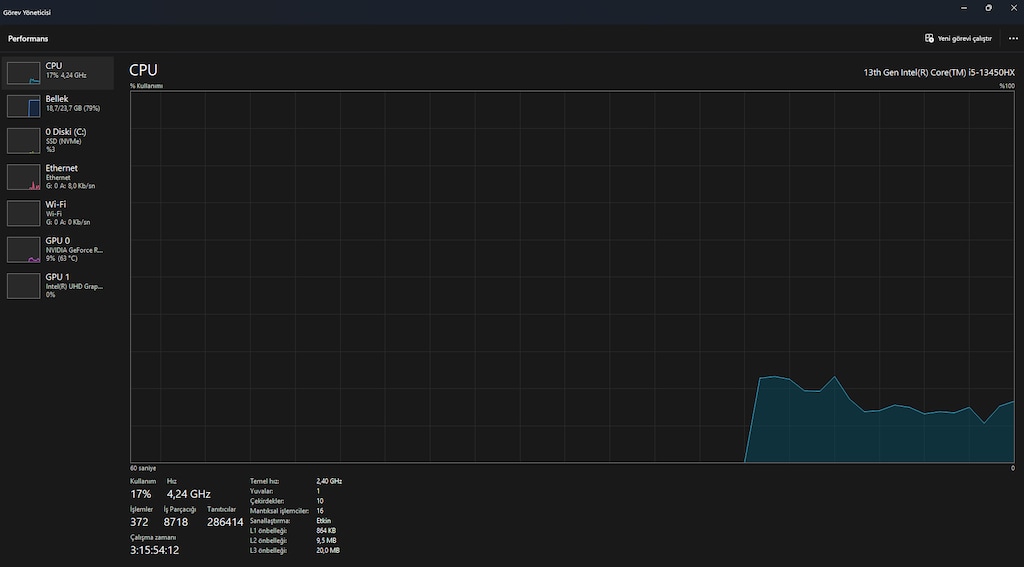Click the Ethernet mini graph thumbnail
Viewport: 1024px width, 567px height.
pos(24,177)
